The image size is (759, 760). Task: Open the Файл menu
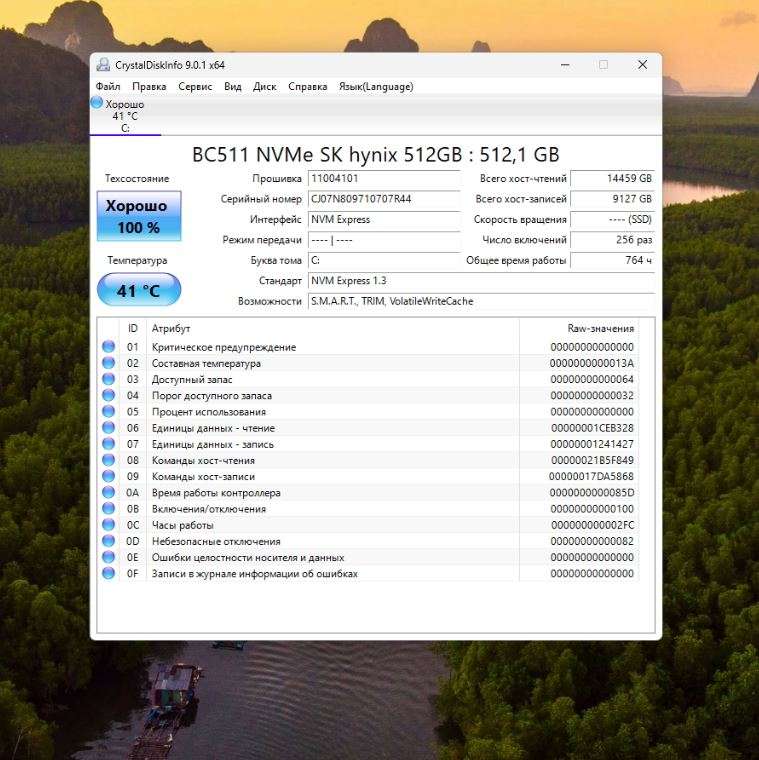pos(108,87)
